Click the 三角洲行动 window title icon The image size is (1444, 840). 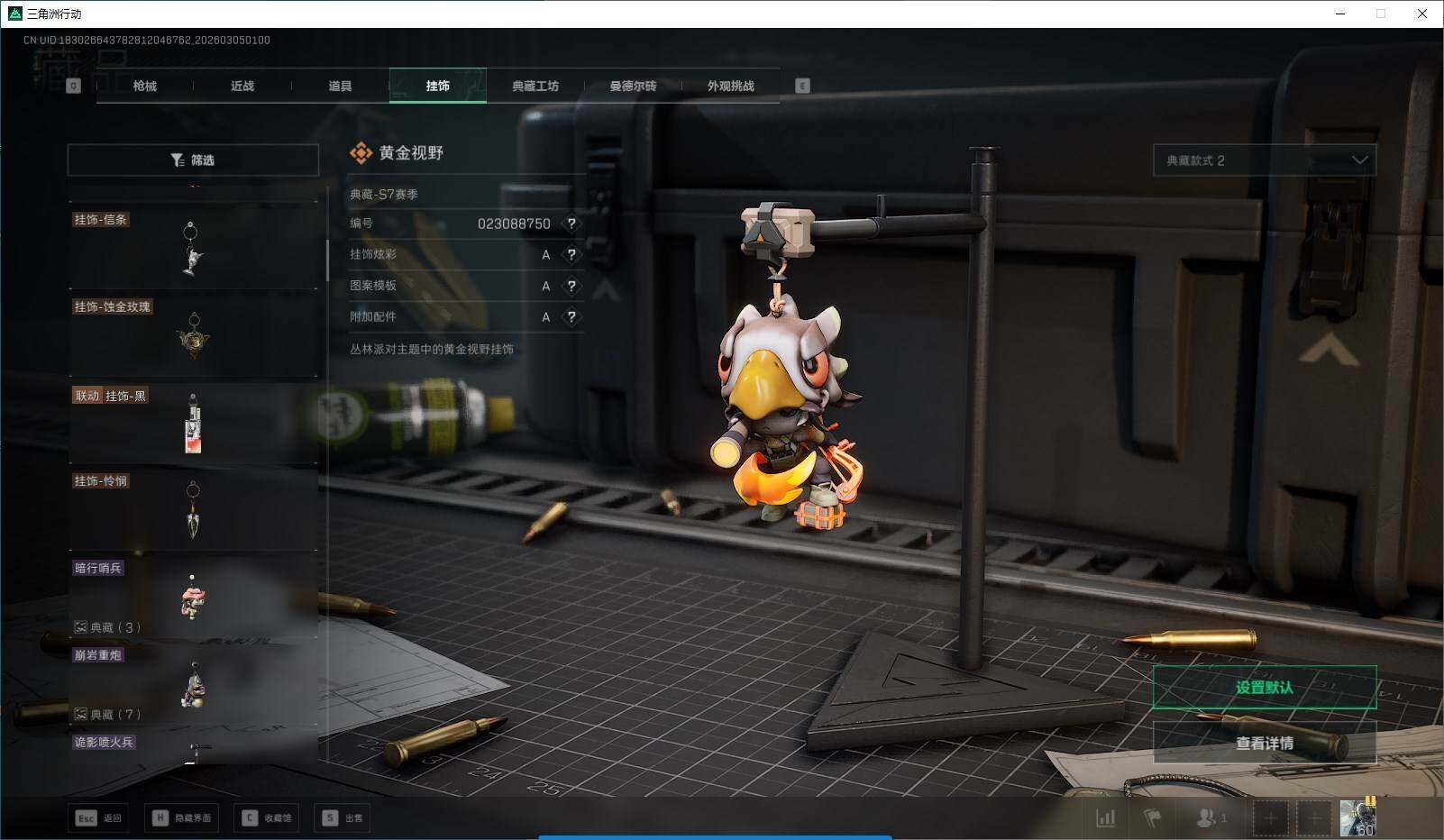tap(14, 14)
